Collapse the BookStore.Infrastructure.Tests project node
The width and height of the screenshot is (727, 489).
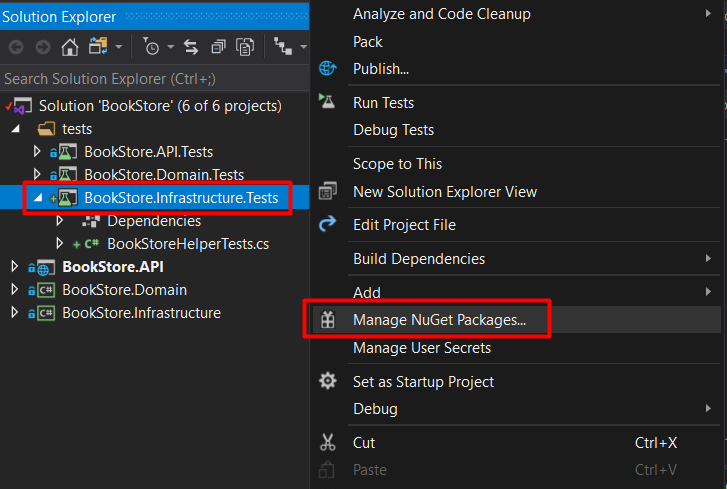coord(38,198)
